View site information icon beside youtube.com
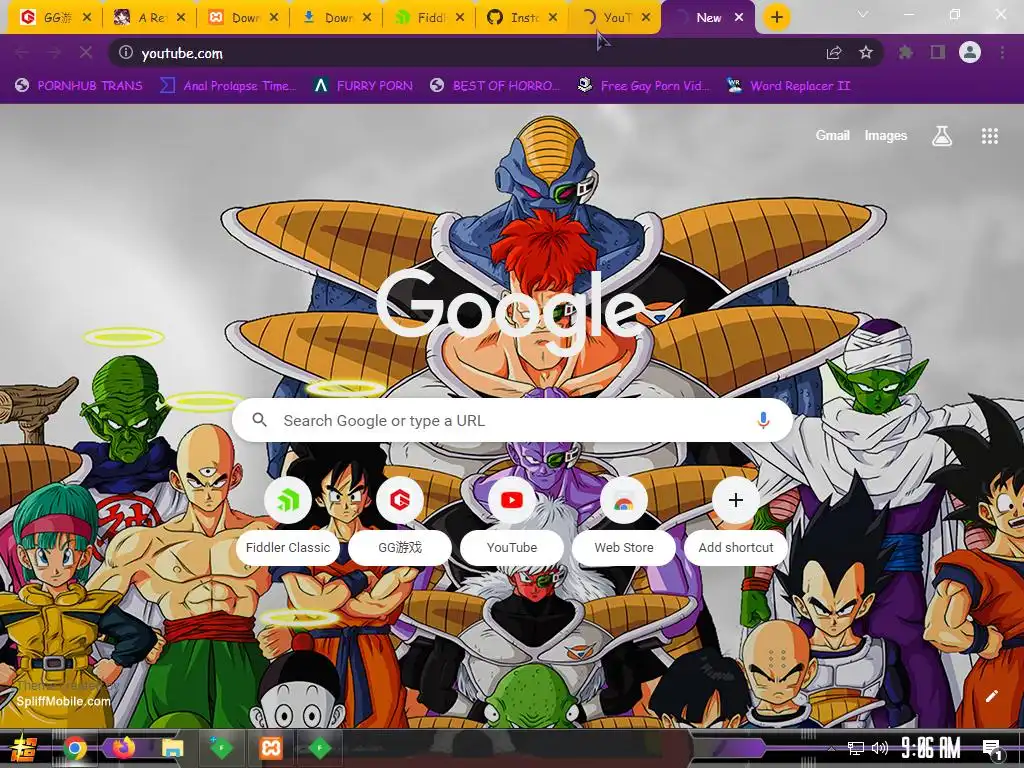The image size is (1024, 768). pyautogui.click(x=126, y=52)
